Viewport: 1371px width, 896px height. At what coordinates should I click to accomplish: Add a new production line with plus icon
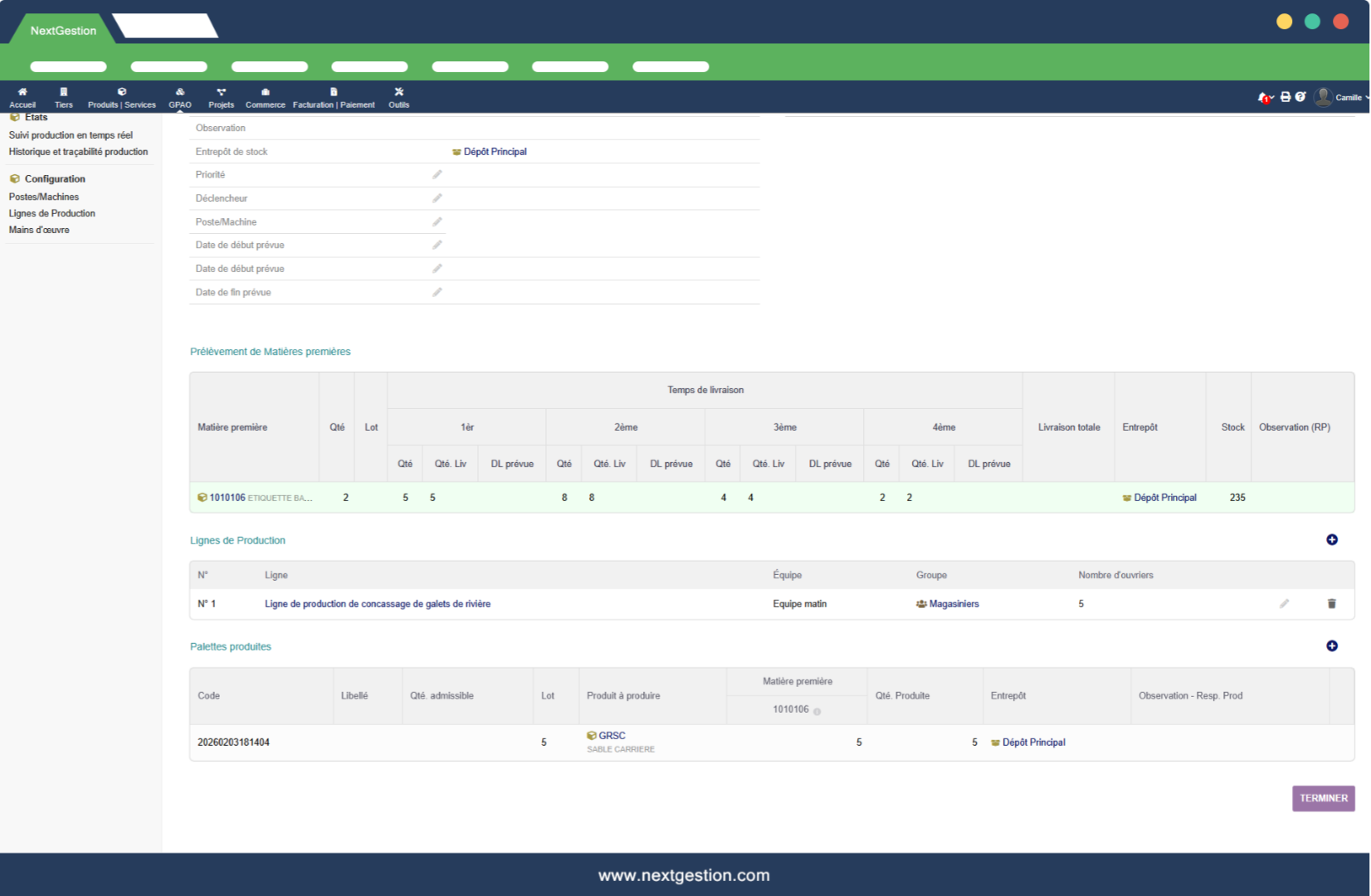pos(1332,540)
